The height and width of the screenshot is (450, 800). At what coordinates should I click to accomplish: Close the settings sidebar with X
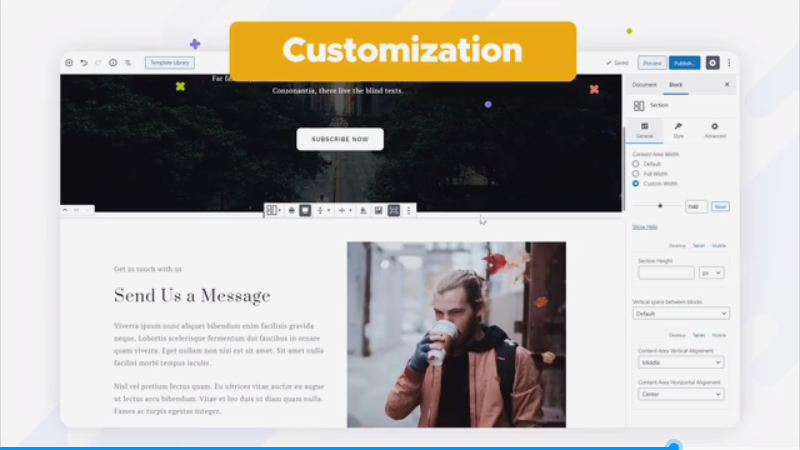click(x=727, y=84)
